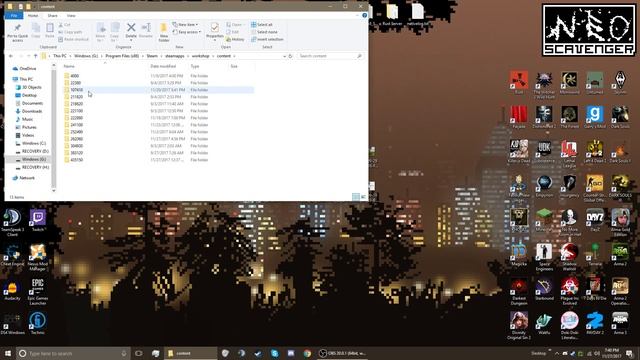This screenshot has height=360, width=640.
Task: Switch to the Home ribbon tab
Action: coord(33,16)
